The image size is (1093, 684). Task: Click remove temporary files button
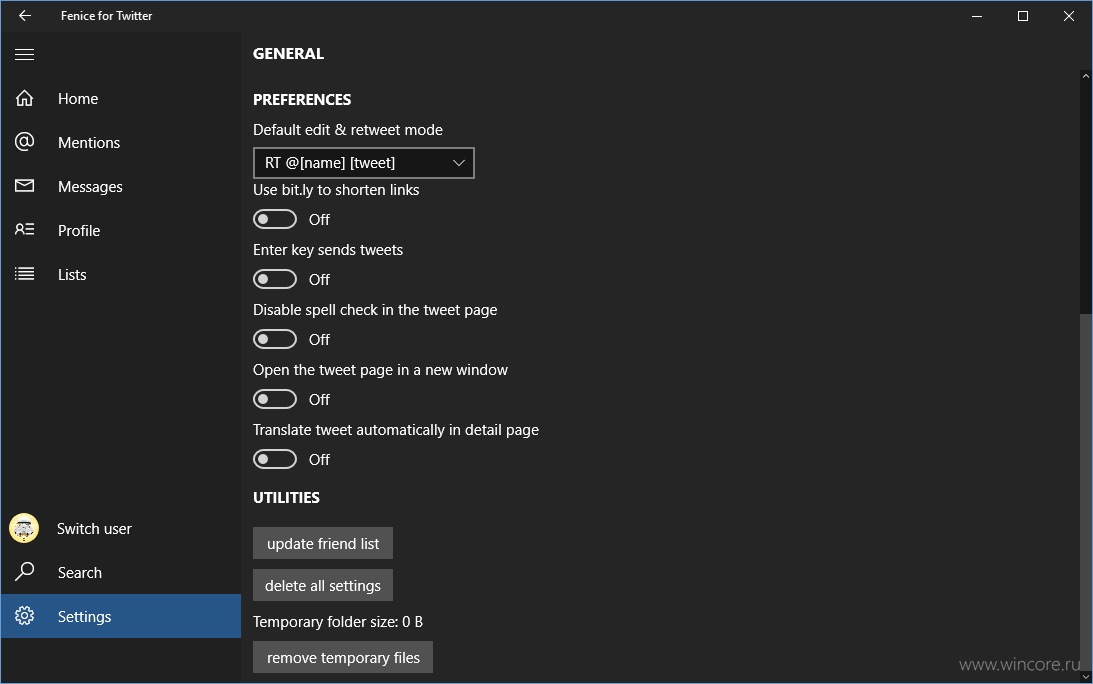point(343,658)
